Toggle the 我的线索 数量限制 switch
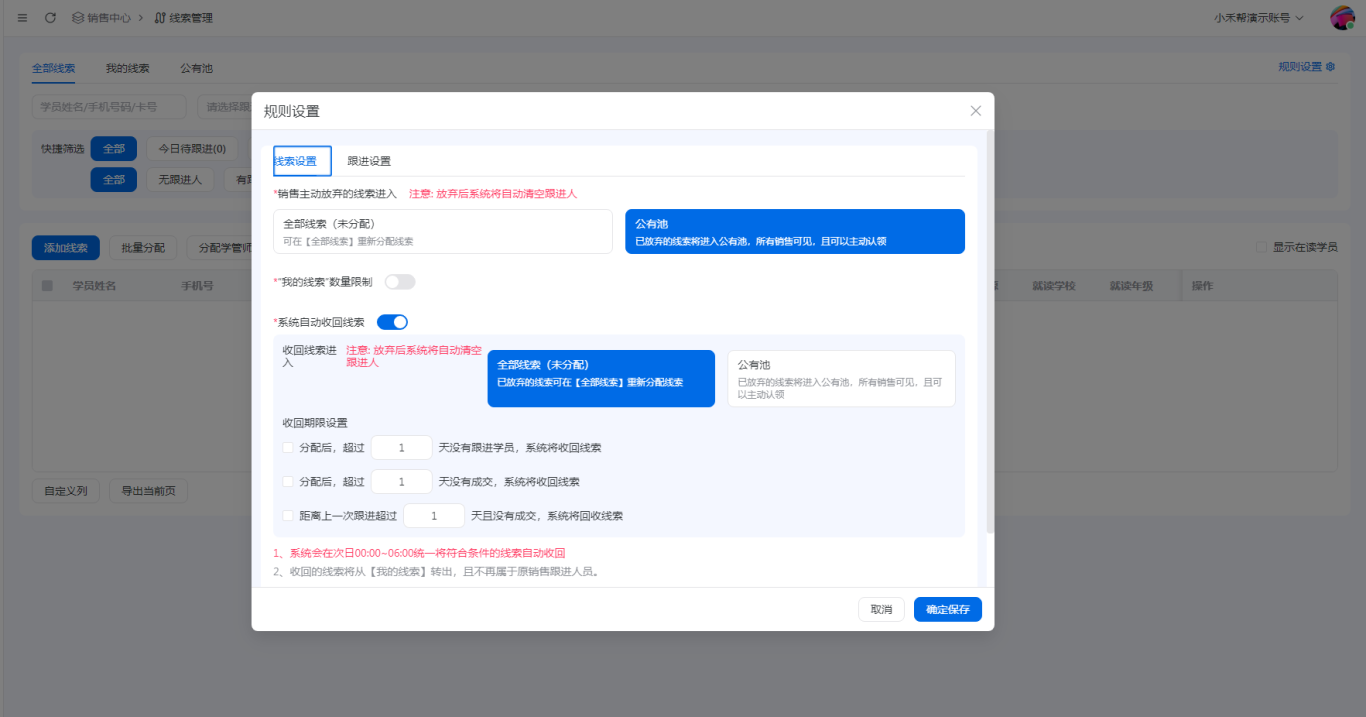This screenshot has height=717, width=1366. tap(400, 282)
